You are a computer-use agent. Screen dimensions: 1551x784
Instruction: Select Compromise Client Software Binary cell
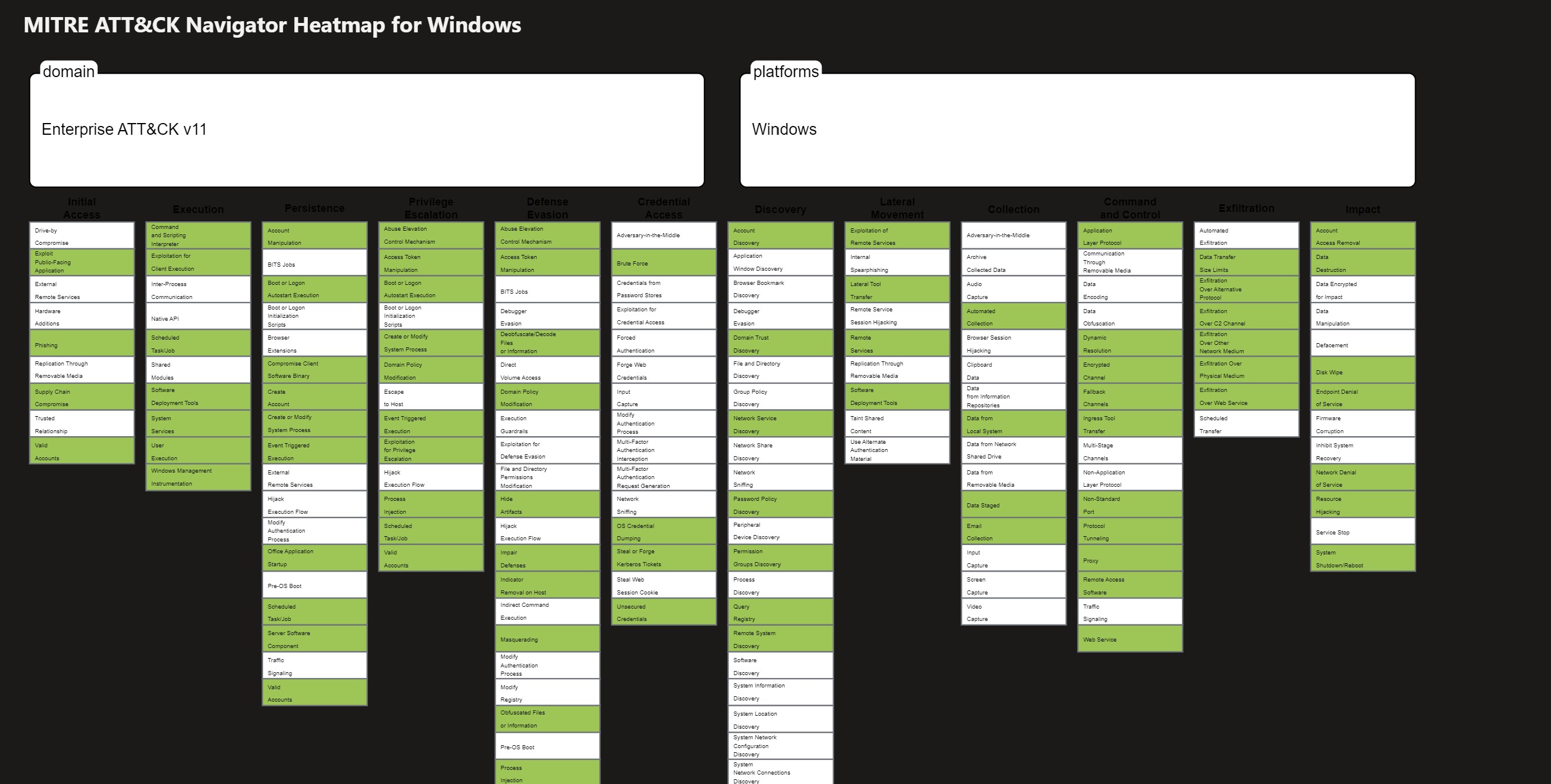click(315, 370)
